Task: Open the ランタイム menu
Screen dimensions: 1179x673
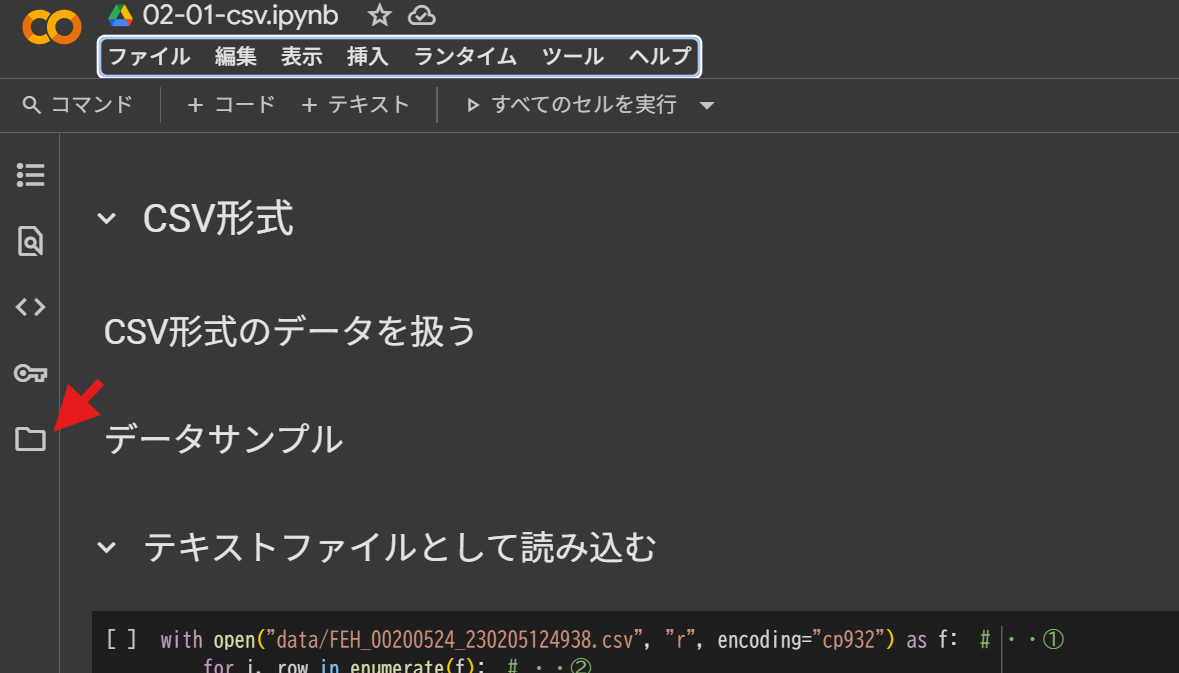Action: tap(465, 57)
